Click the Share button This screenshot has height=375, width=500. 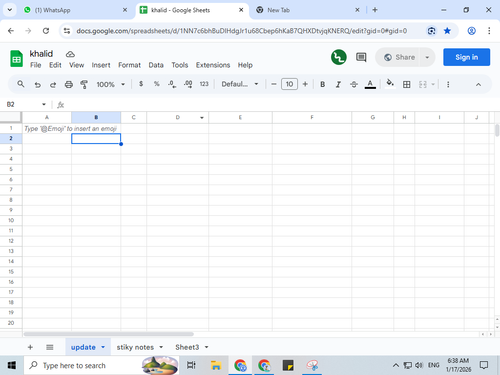(400, 57)
